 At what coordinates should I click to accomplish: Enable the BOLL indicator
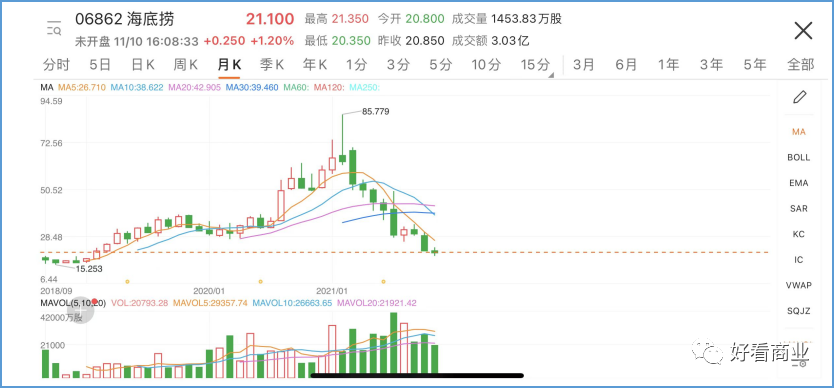click(798, 157)
